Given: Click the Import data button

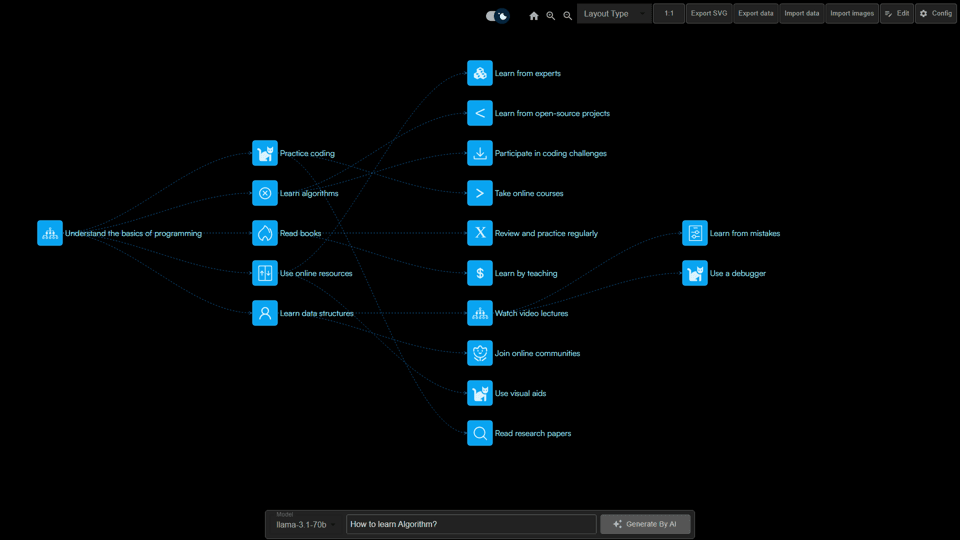Looking at the screenshot, I should click(801, 13).
